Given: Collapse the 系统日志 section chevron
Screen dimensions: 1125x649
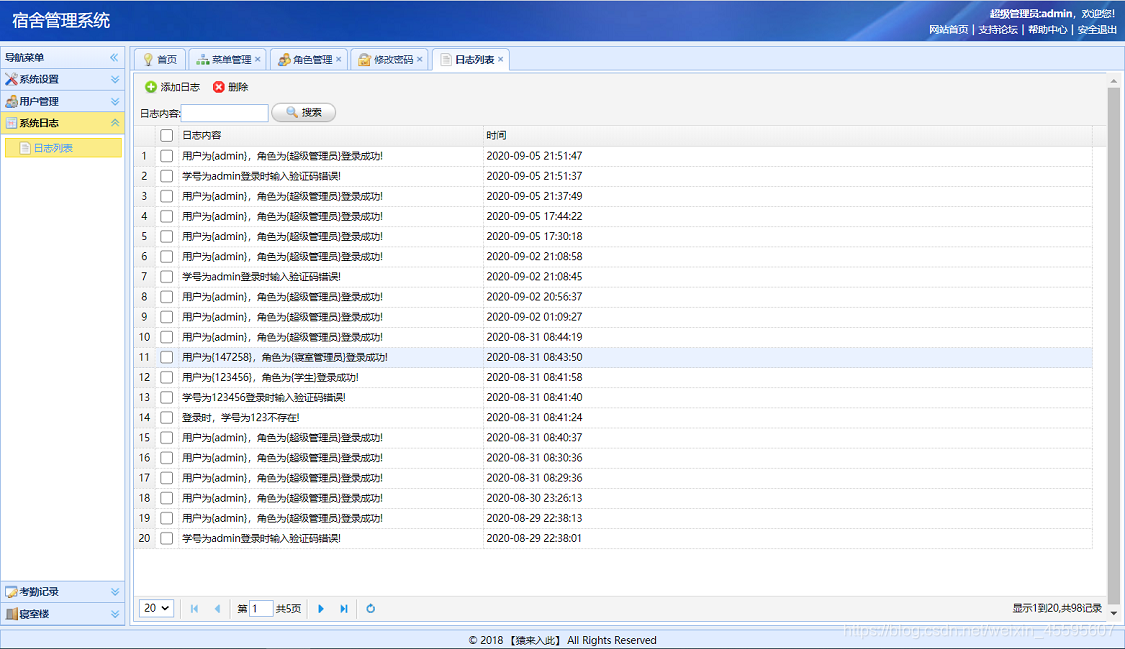Looking at the screenshot, I should tap(115, 123).
